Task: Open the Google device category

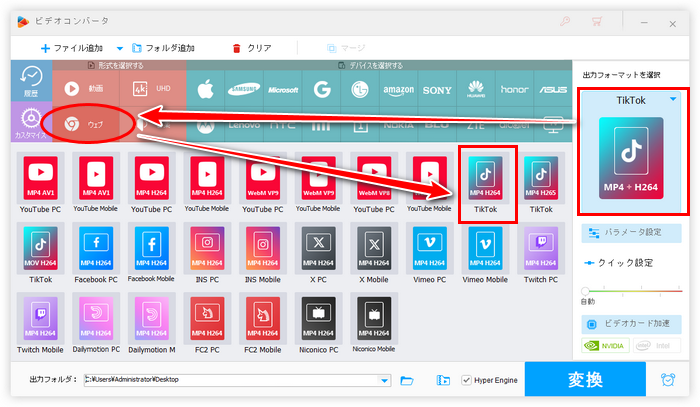Action: [x=322, y=89]
